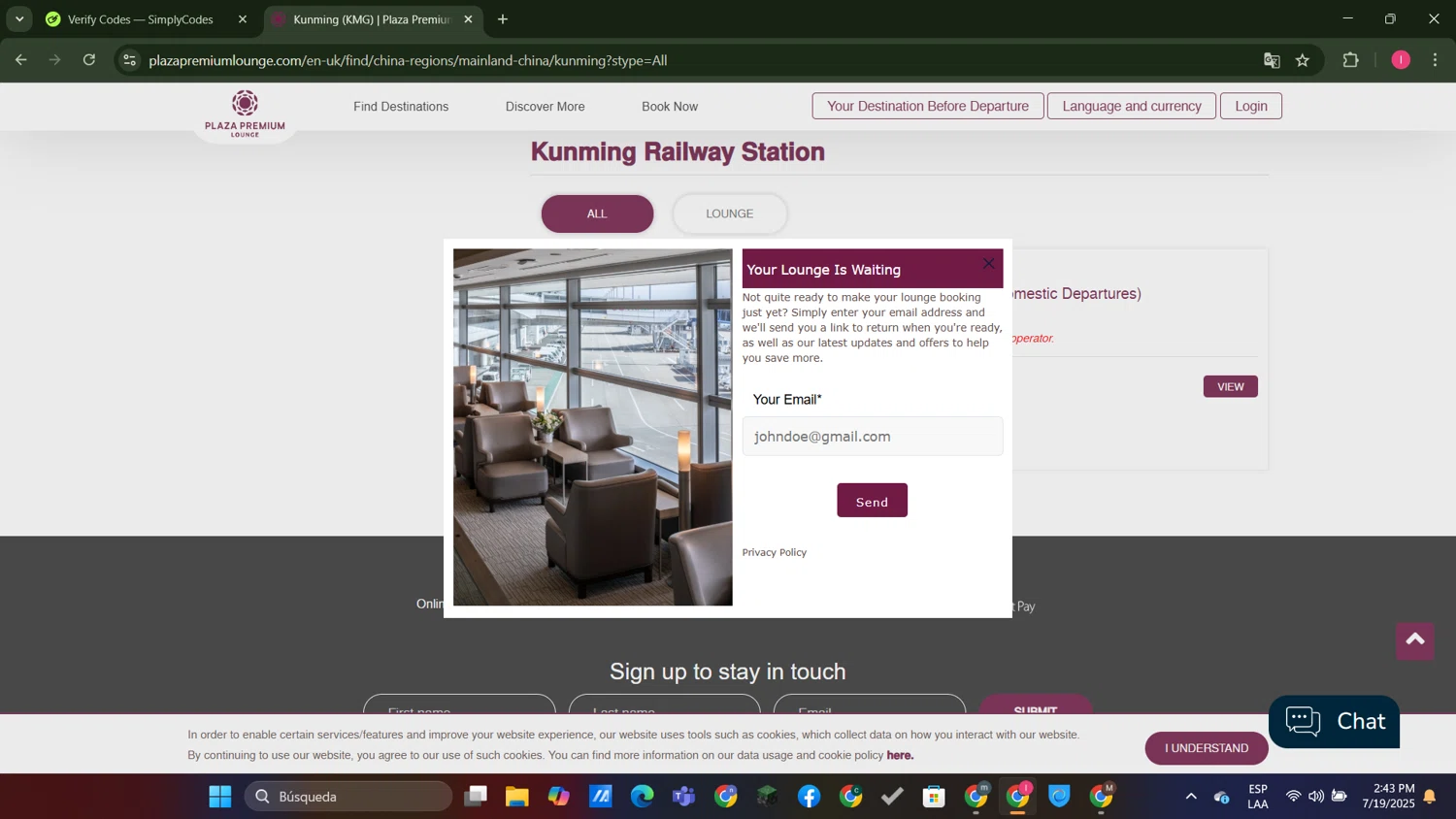Open a new browser tab
1456x819 pixels.
click(x=503, y=19)
